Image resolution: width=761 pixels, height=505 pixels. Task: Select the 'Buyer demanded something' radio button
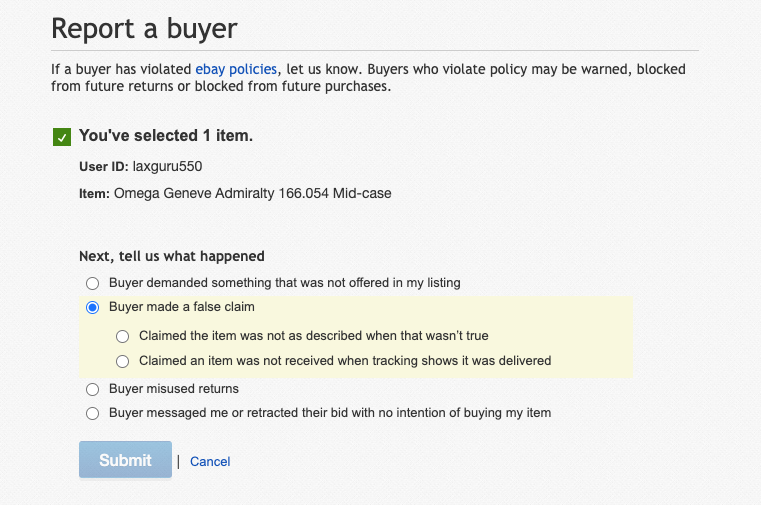point(93,283)
